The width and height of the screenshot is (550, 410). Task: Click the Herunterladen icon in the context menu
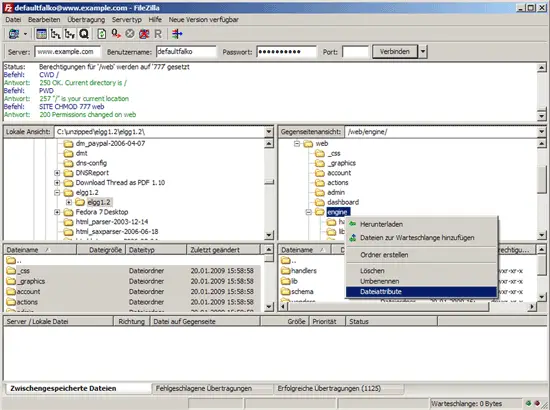point(353,224)
